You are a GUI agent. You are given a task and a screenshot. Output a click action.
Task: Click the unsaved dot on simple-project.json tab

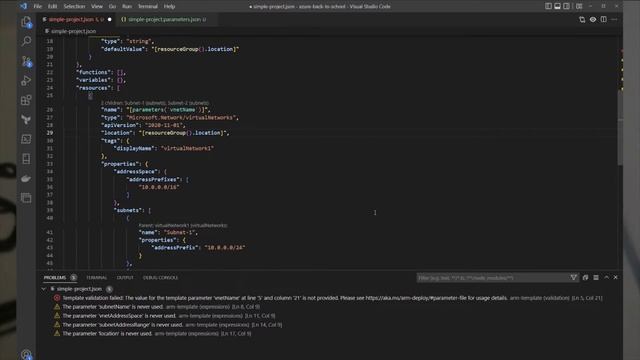tap(109, 19)
